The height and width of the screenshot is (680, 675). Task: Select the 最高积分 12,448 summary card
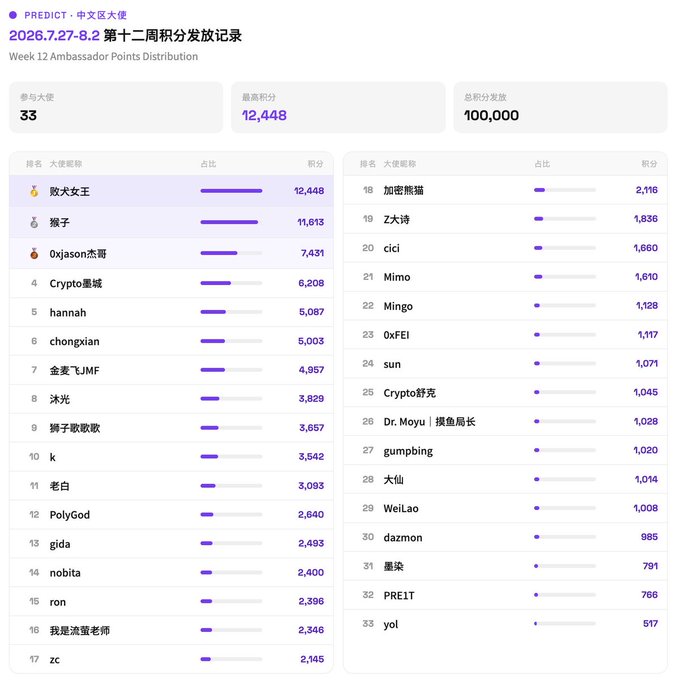[x=338, y=107]
